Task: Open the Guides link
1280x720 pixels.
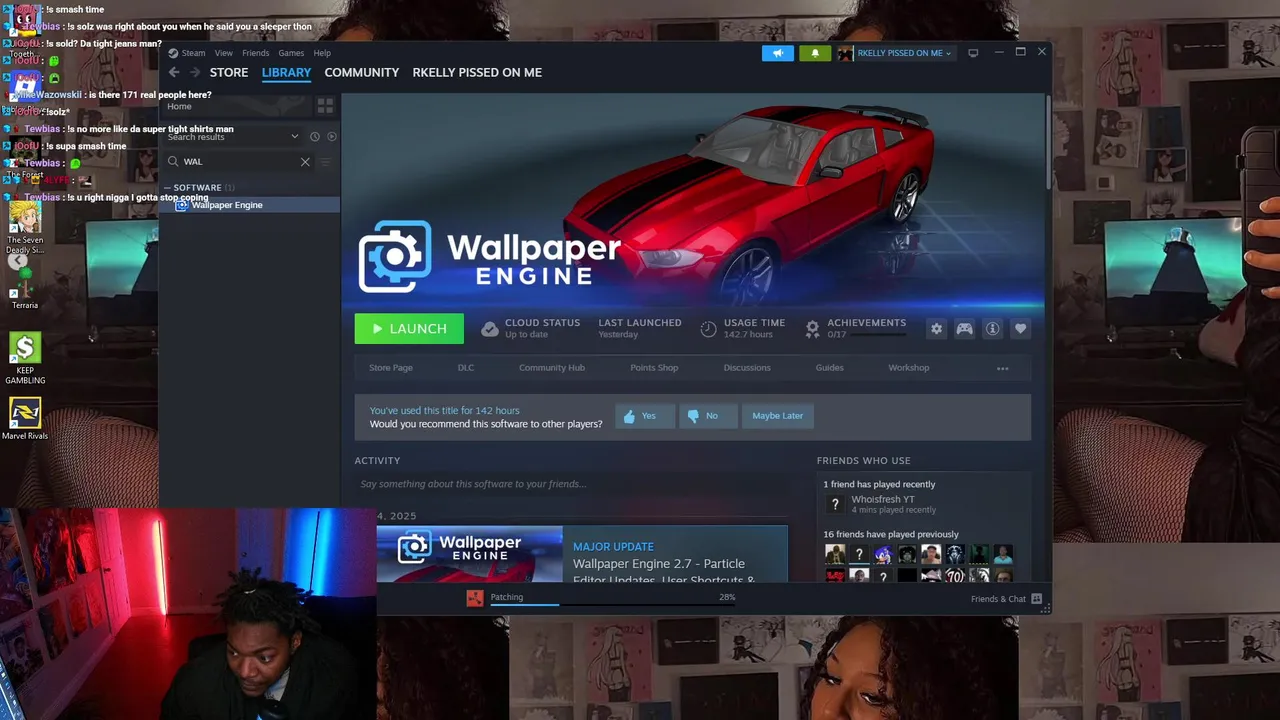Action: click(829, 368)
